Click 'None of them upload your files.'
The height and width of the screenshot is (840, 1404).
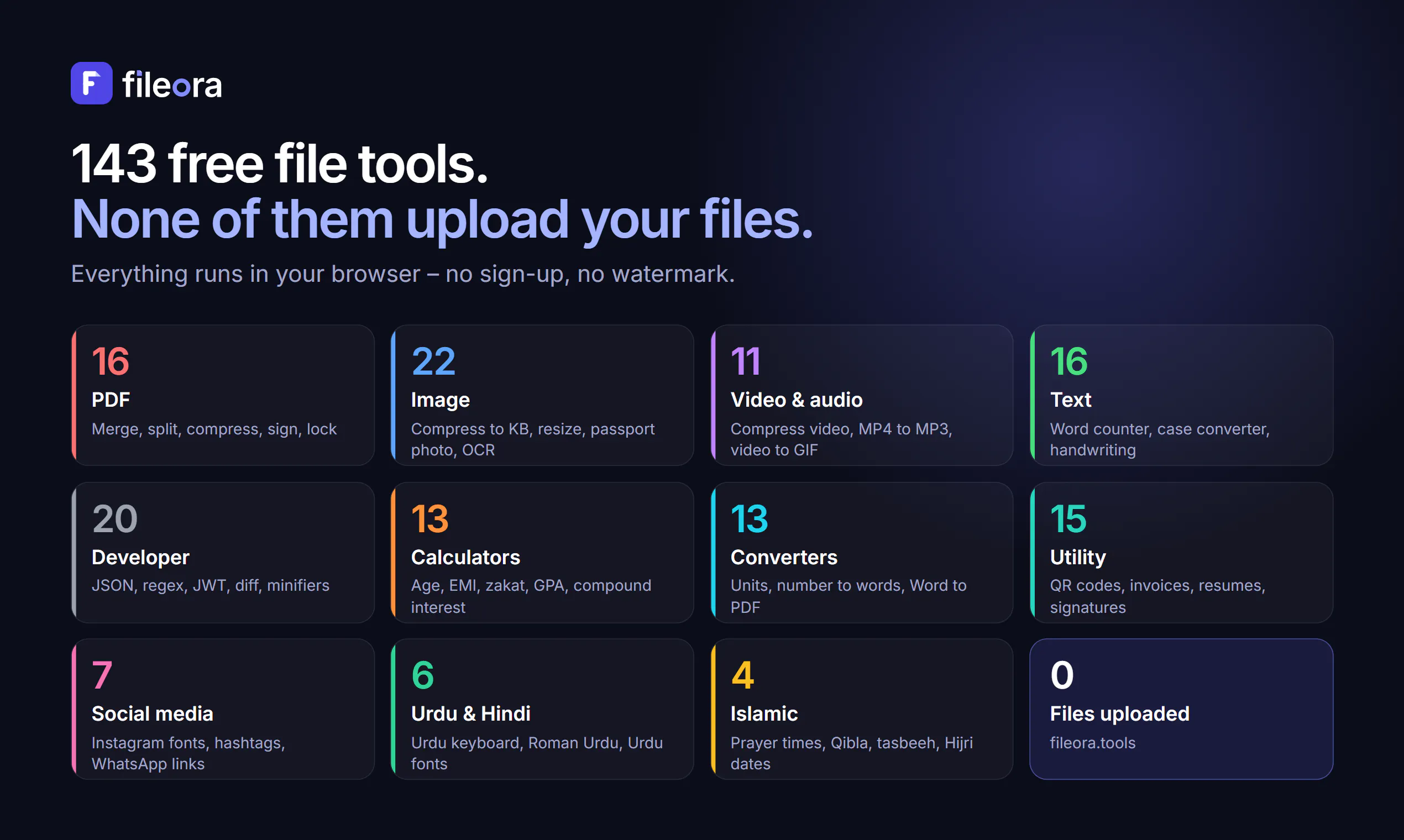click(x=442, y=220)
